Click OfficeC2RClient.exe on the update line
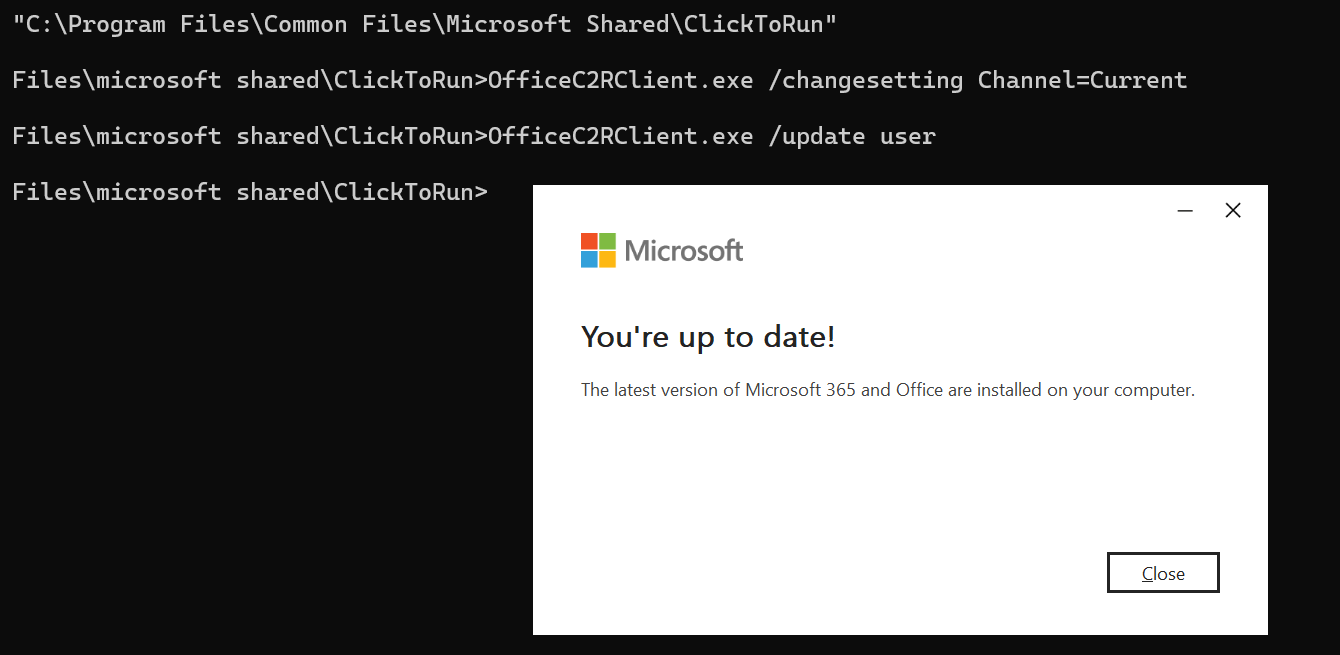The width and height of the screenshot is (1340, 655). coord(620,136)
